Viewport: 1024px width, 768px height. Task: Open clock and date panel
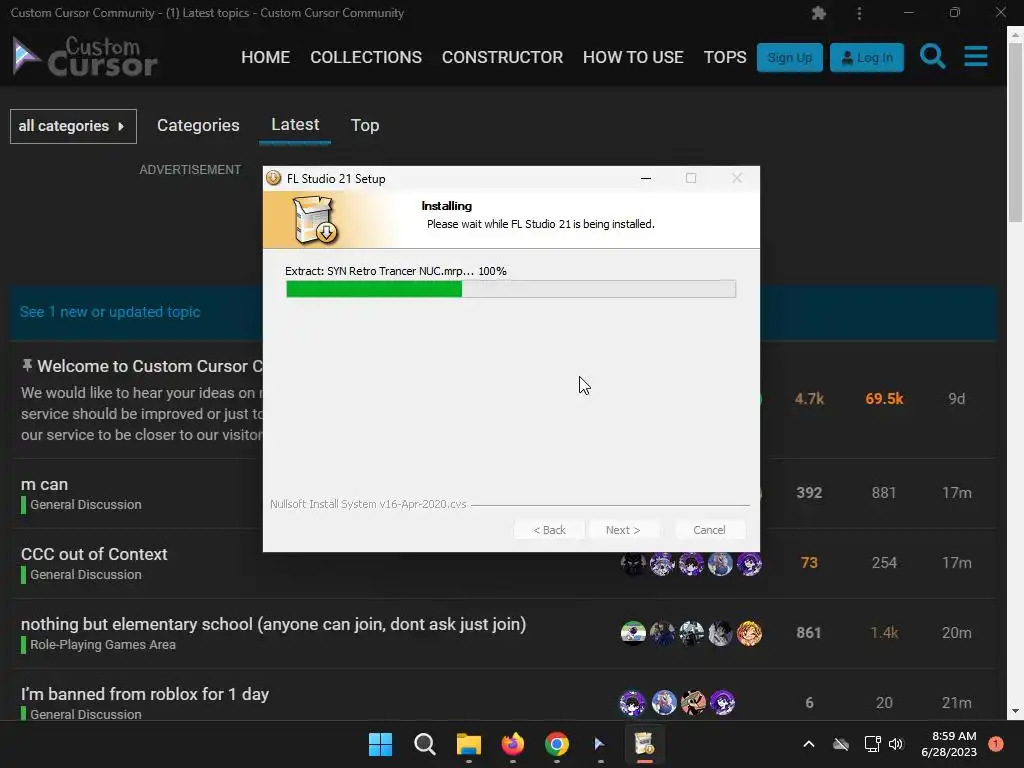pos(949,744)
